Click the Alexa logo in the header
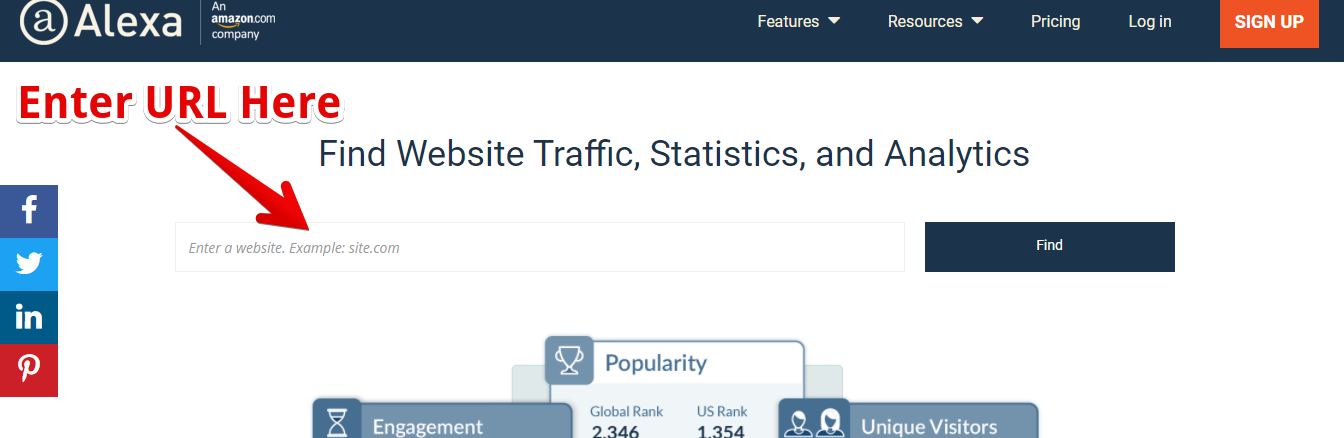 click(x=101, y=21)
